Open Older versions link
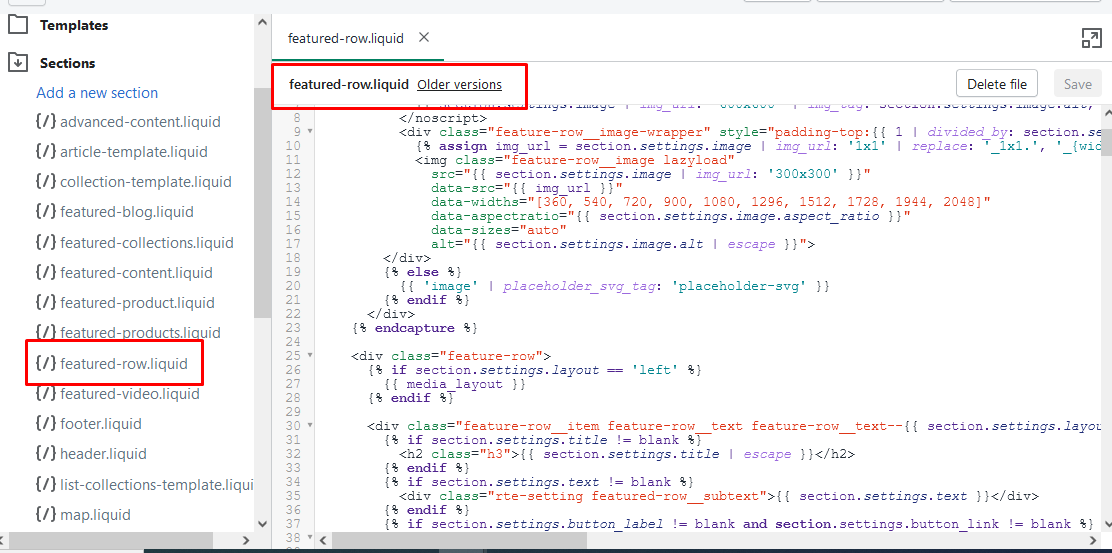Viewport: 1112px width, 553px height. (459, 84)
